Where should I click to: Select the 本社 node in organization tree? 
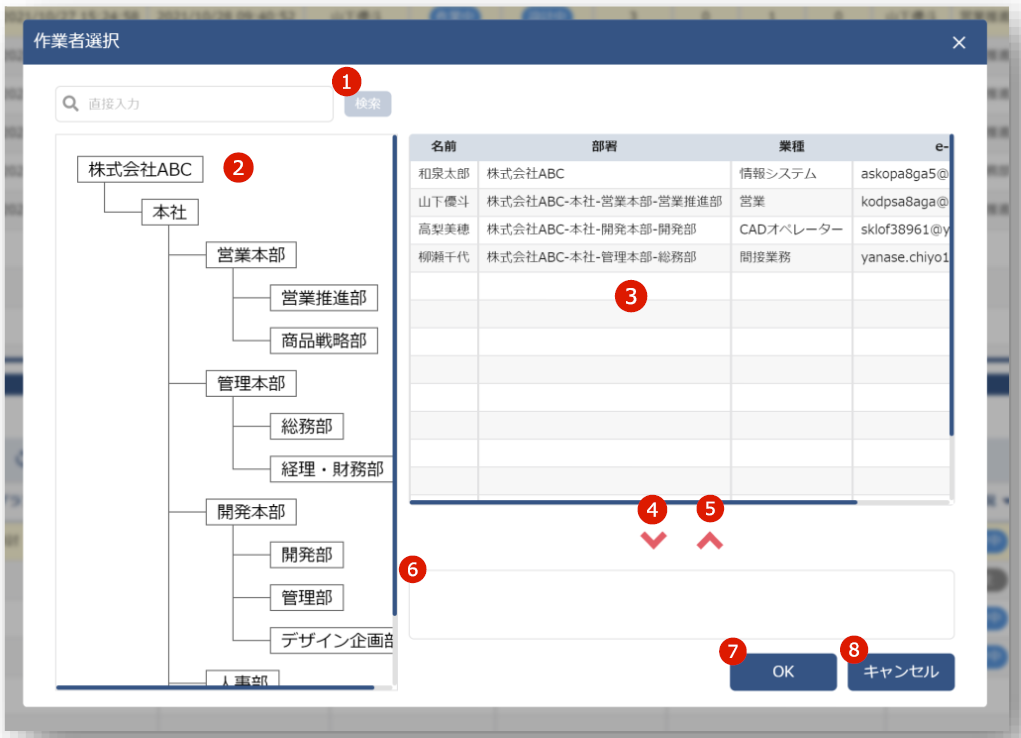pyautogui.click(x=170, y=212)
